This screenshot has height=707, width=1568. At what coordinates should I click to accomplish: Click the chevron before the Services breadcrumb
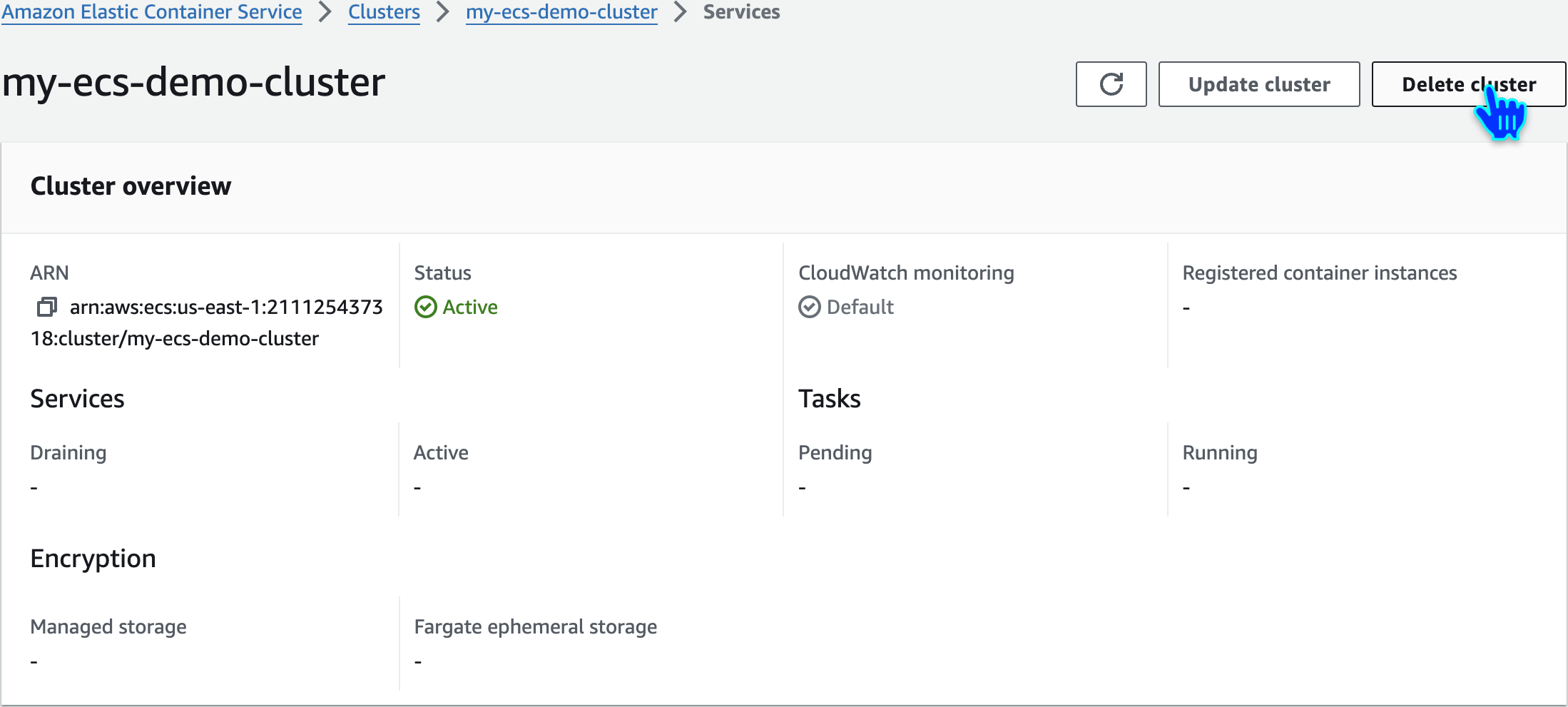(681, 12)
